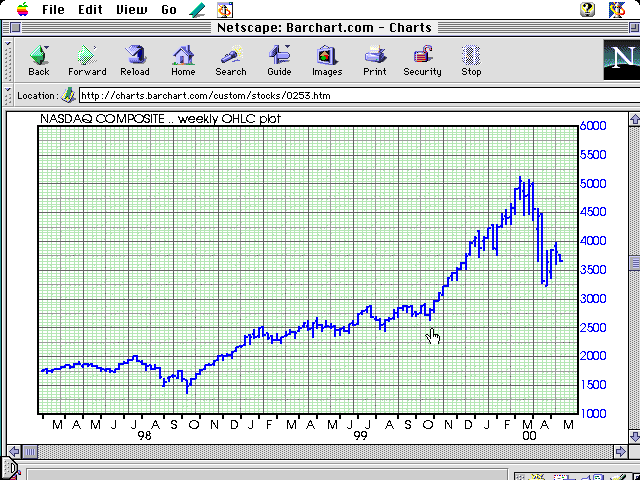Print the chart page
640x480 pixels.
[x=375, y=60]
